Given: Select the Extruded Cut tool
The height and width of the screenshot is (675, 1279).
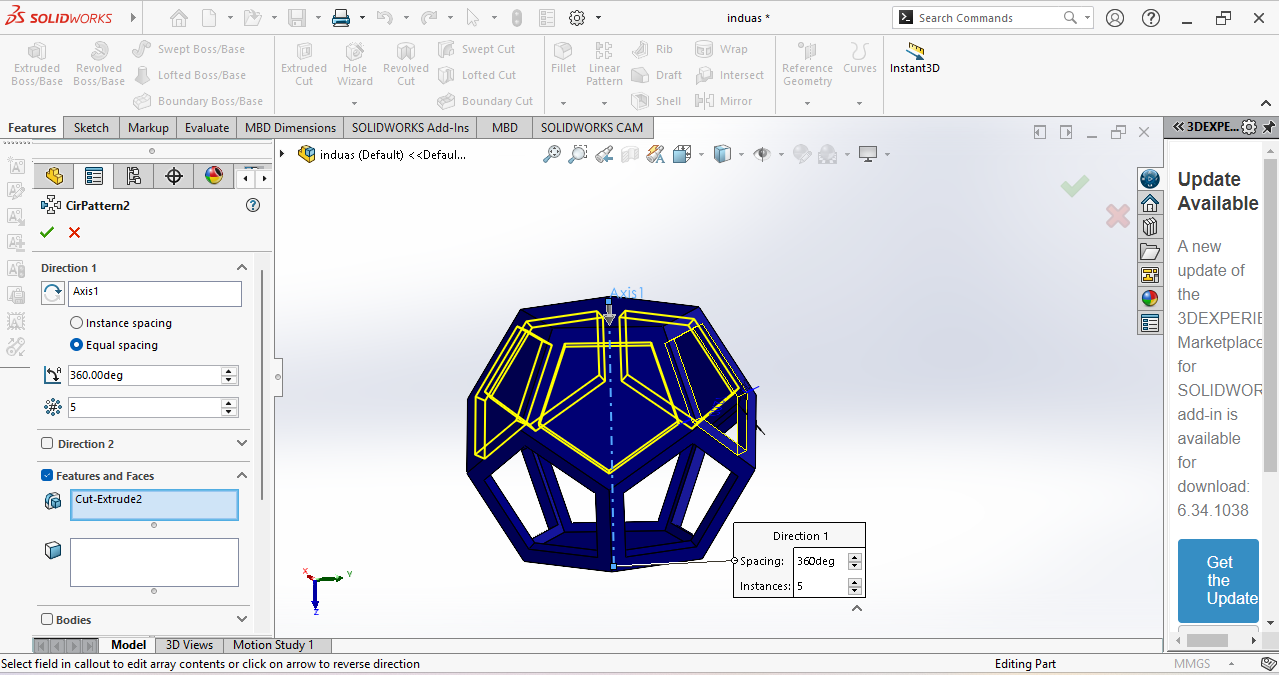Looking at the screenshot, I should 304,63.
